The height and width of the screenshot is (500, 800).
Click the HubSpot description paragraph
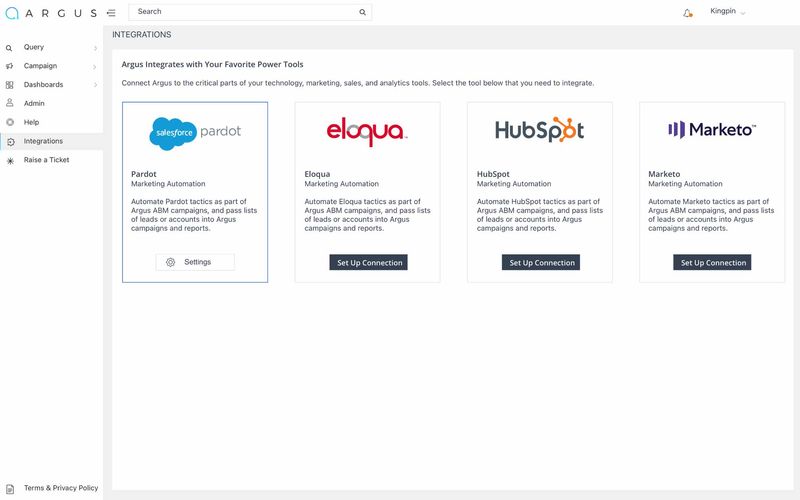[540, 215]
